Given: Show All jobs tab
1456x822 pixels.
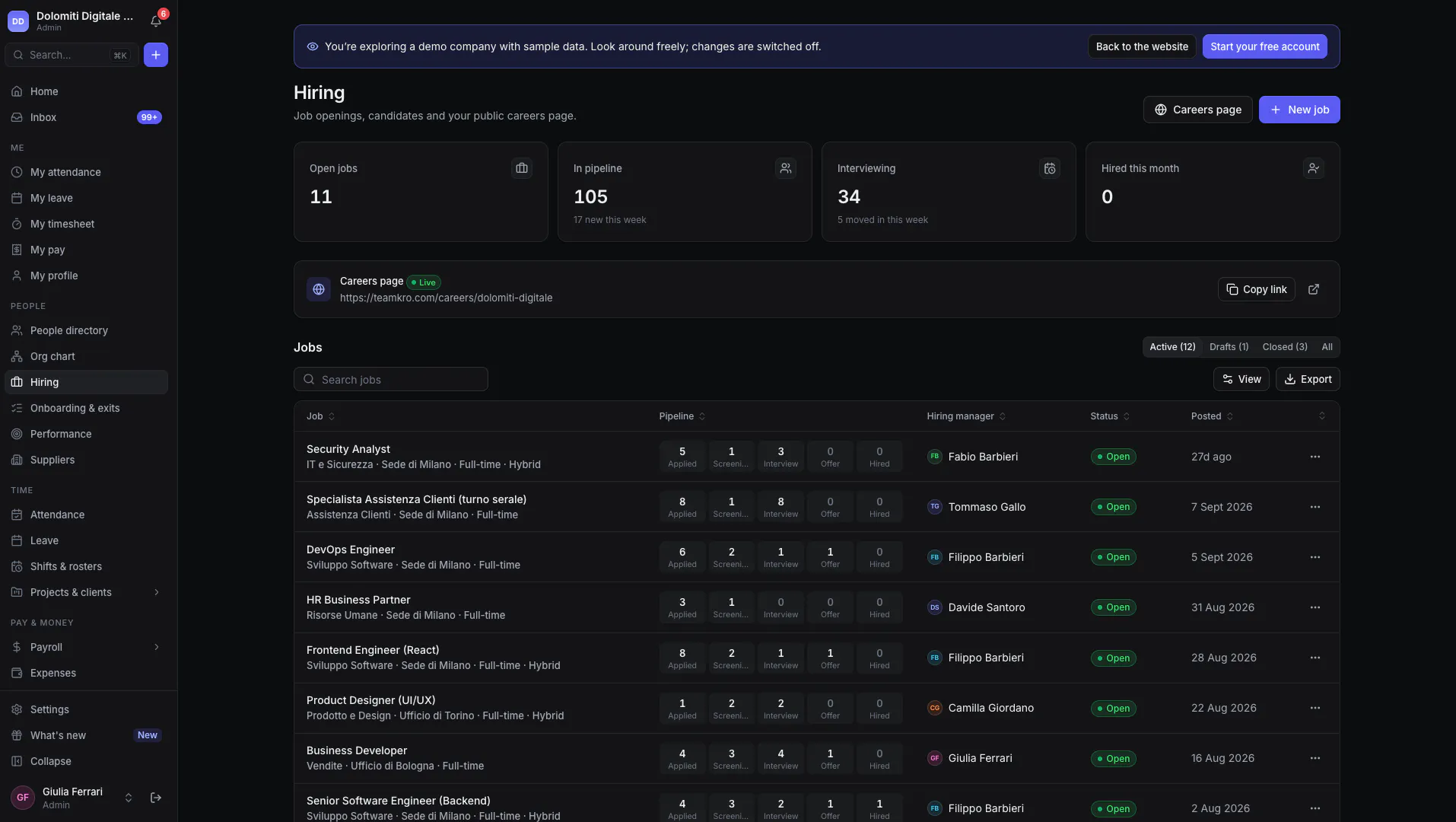Looking at the screenshot, I should coord(1327,347).
